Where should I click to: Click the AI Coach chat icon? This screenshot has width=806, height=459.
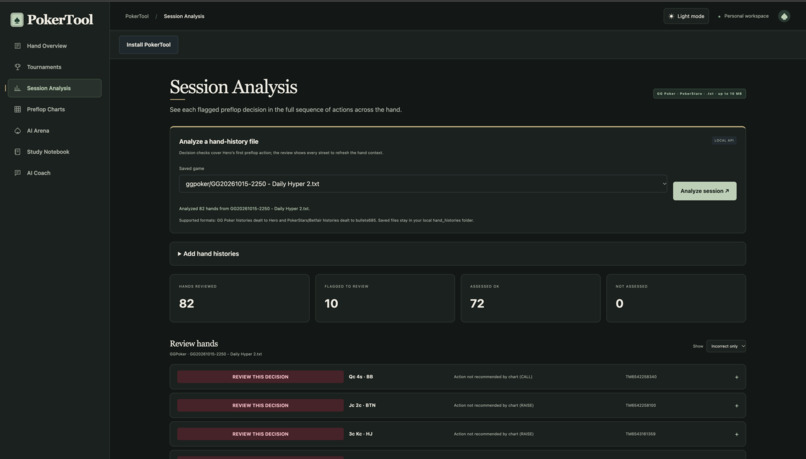17,173
